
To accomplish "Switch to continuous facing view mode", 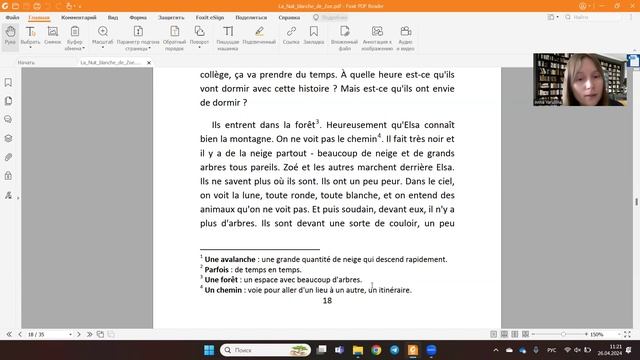I will point(525,334).
